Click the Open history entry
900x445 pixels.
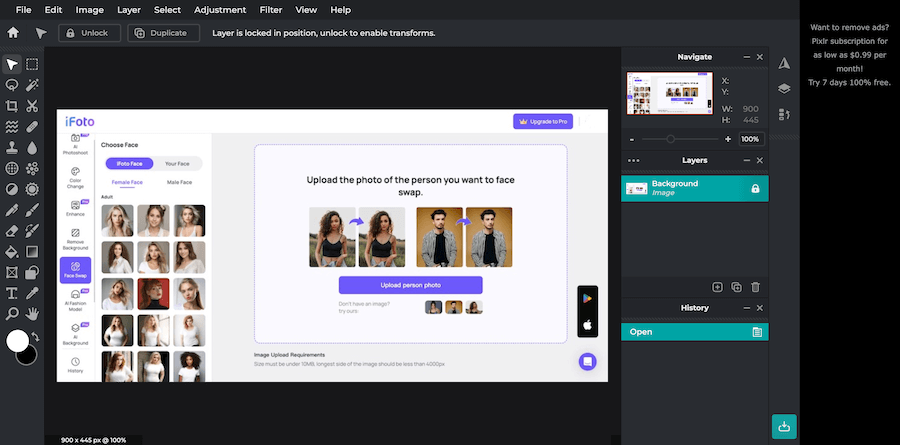[x=695, y=332]
